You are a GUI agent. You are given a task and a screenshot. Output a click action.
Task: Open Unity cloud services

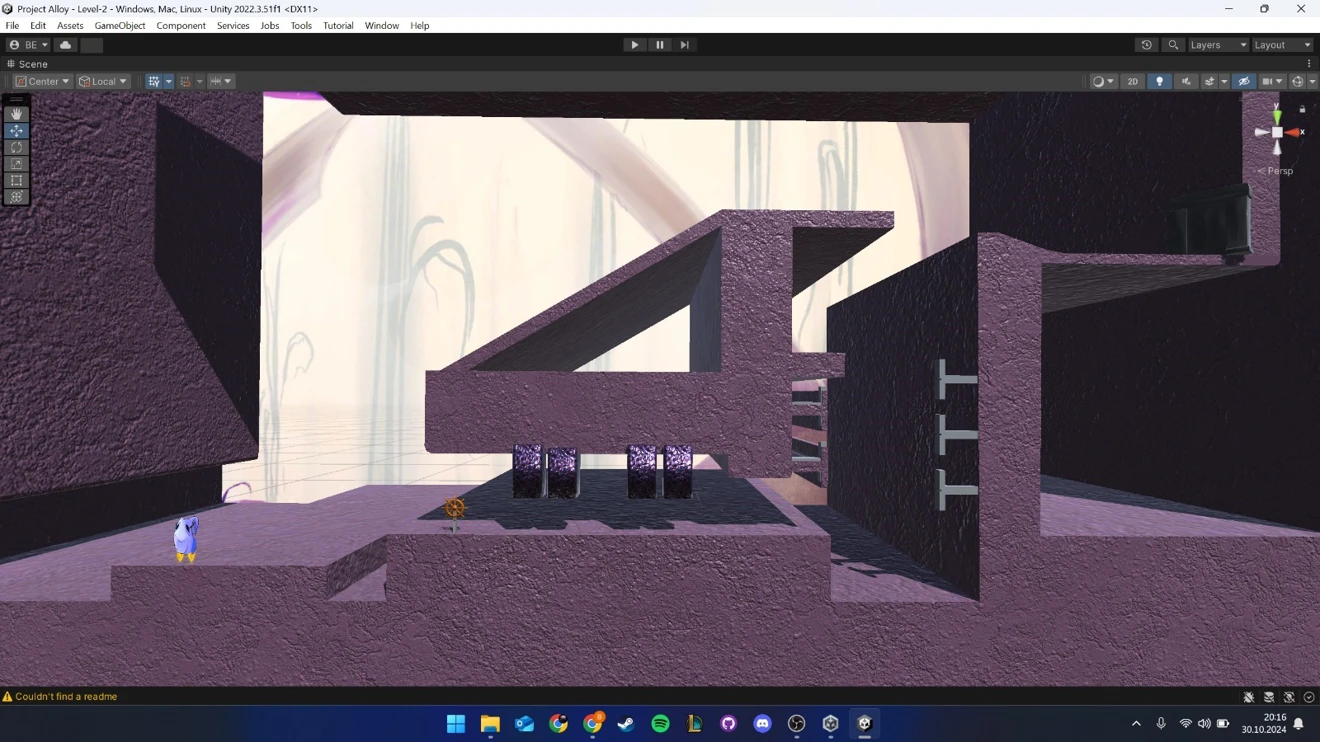65,45
